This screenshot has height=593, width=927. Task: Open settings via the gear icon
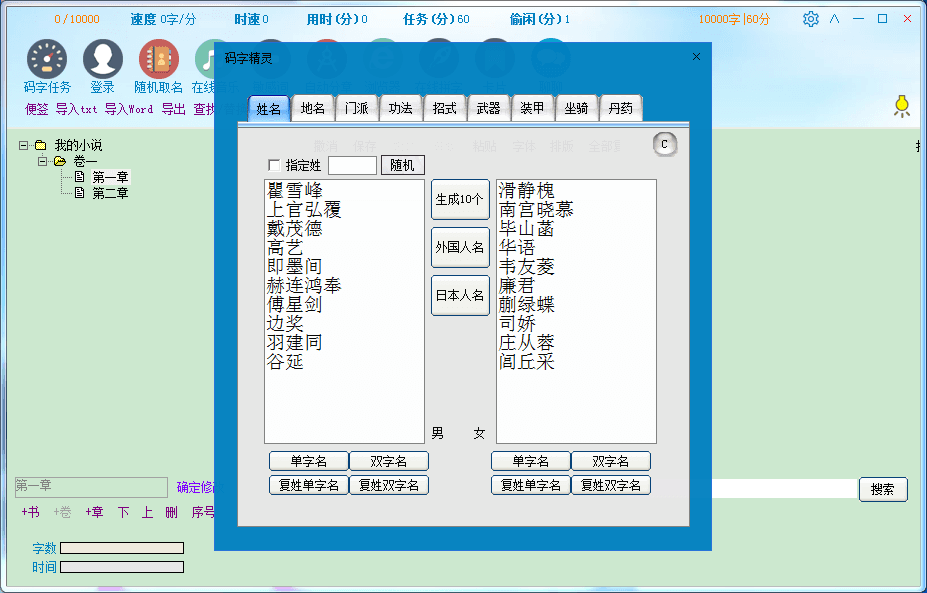(x=810, y=19)
